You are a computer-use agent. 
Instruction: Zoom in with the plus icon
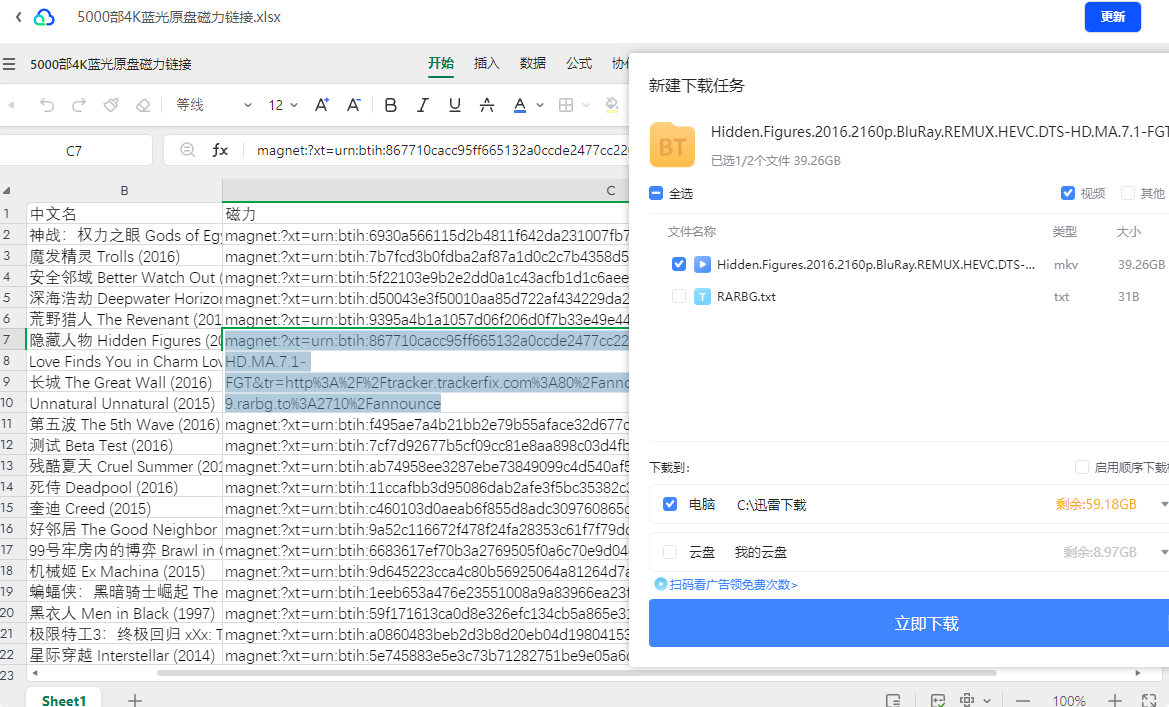point(1115,700)
